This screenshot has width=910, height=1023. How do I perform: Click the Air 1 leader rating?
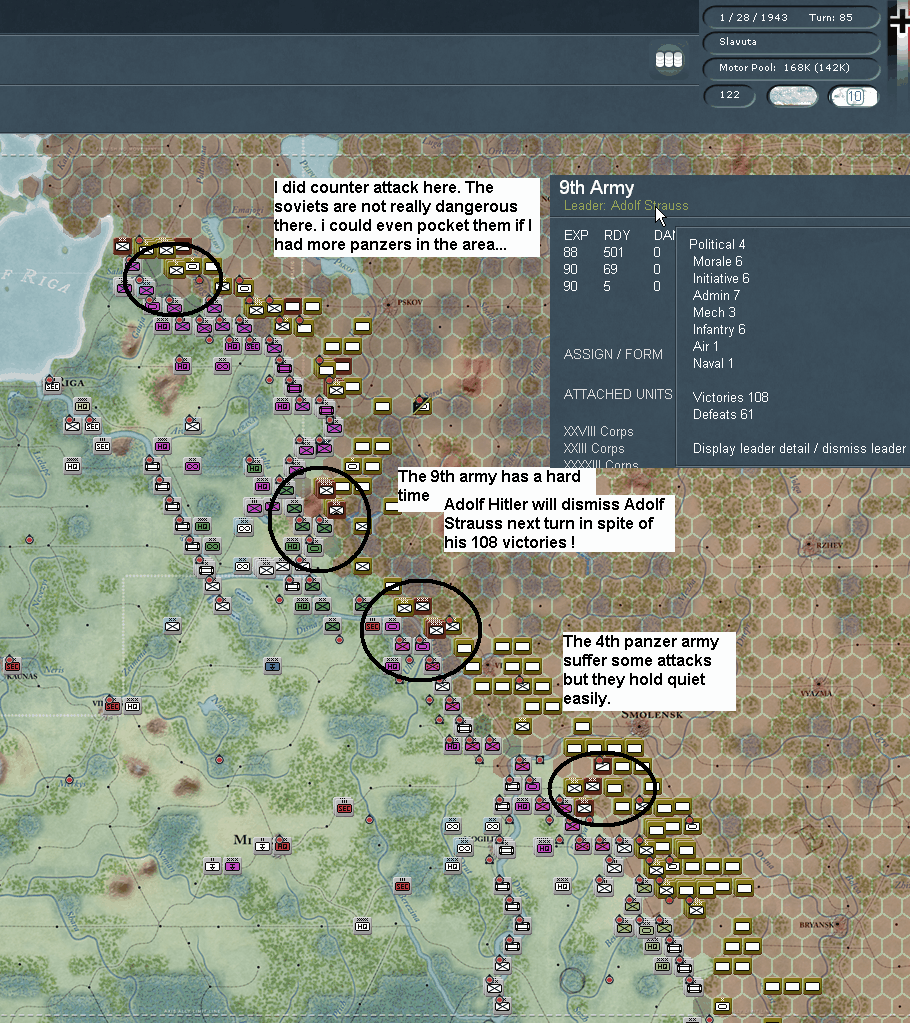click(706, 346)
